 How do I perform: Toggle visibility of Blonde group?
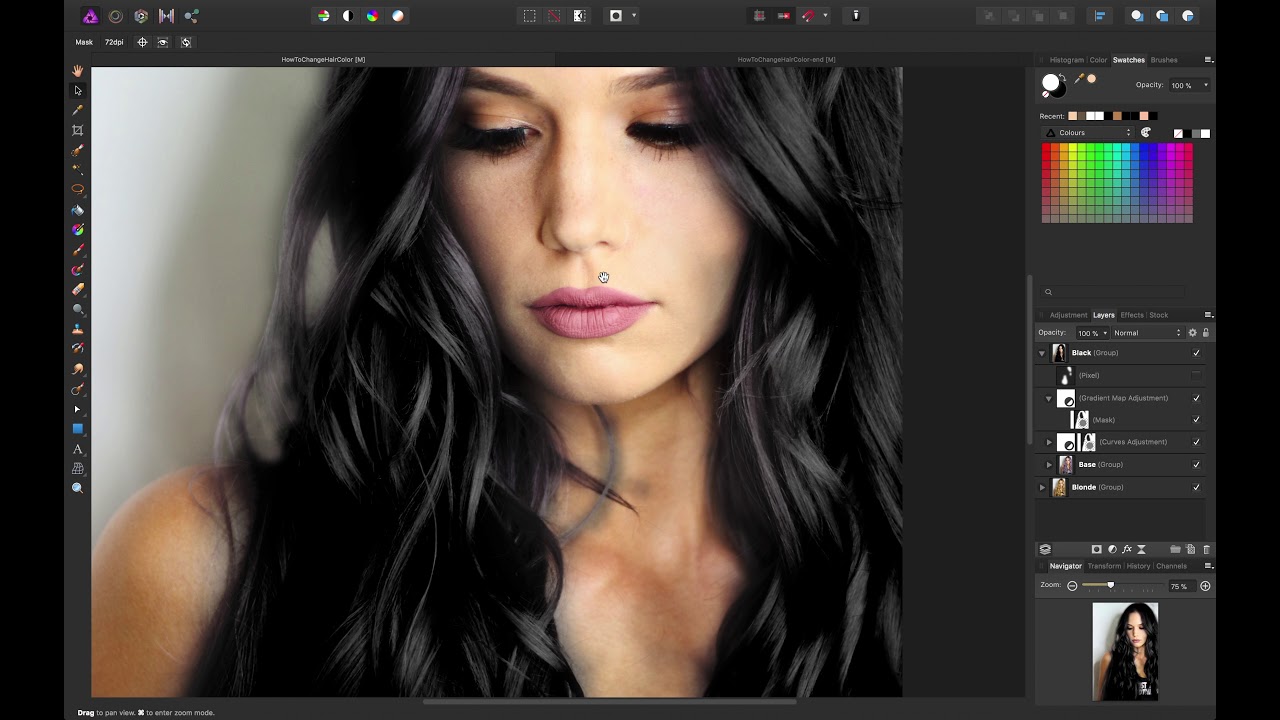tap(1196, 487)
